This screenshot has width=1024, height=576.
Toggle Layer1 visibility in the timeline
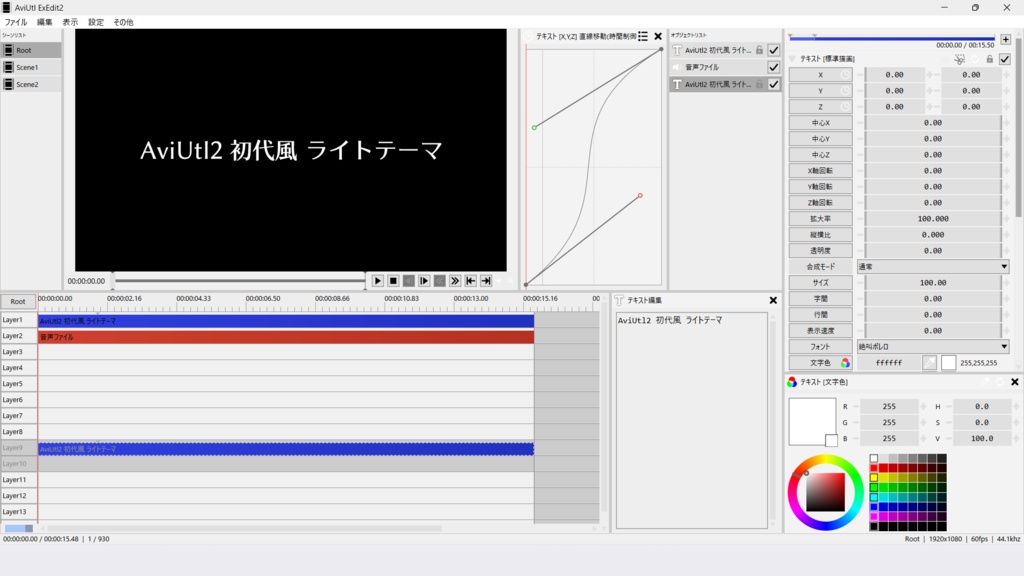click(18, 320)
